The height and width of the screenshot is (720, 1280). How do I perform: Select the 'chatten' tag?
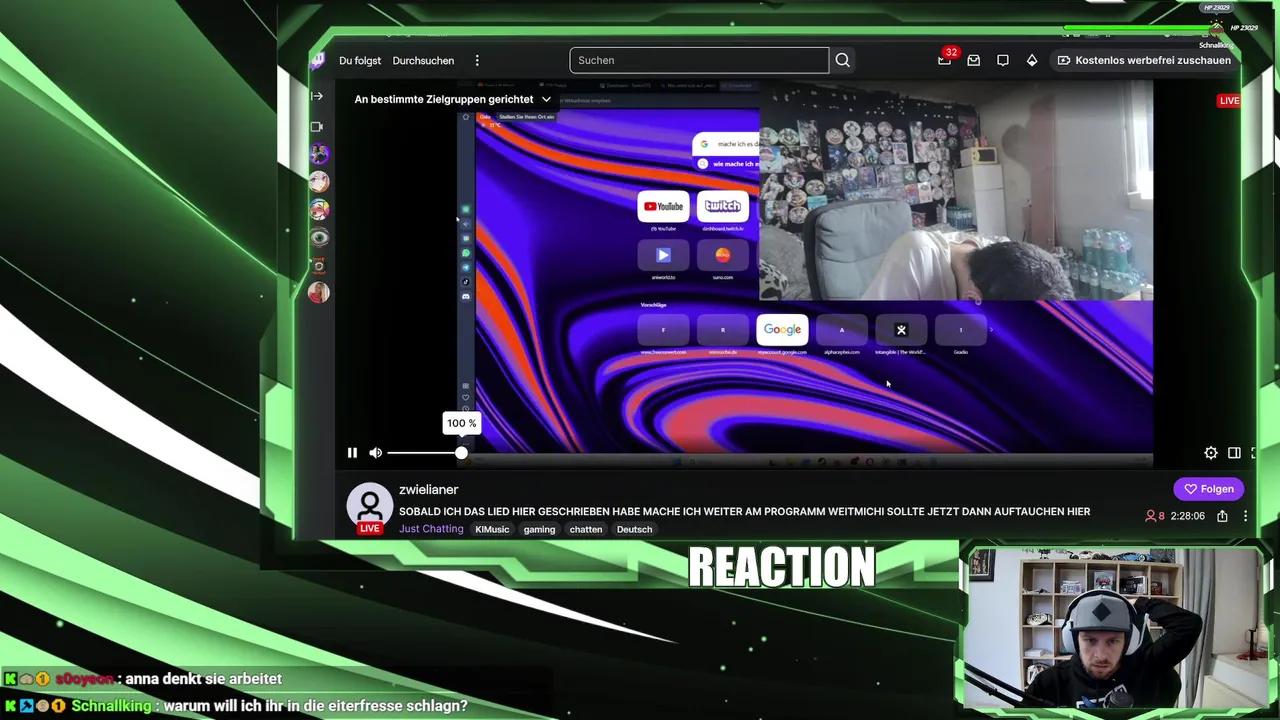[586, 529]
